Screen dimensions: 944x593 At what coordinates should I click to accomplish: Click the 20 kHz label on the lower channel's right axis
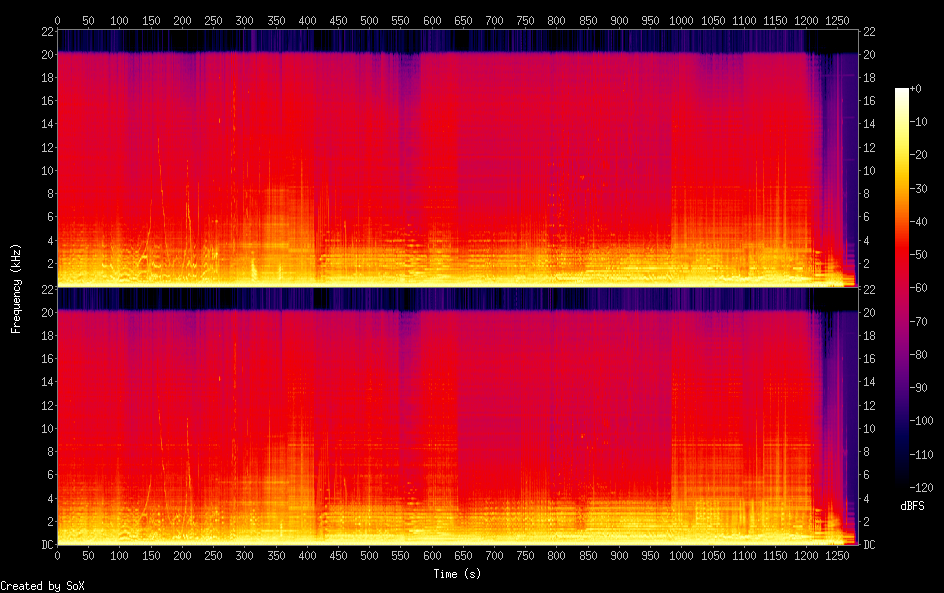pos(869,312)
